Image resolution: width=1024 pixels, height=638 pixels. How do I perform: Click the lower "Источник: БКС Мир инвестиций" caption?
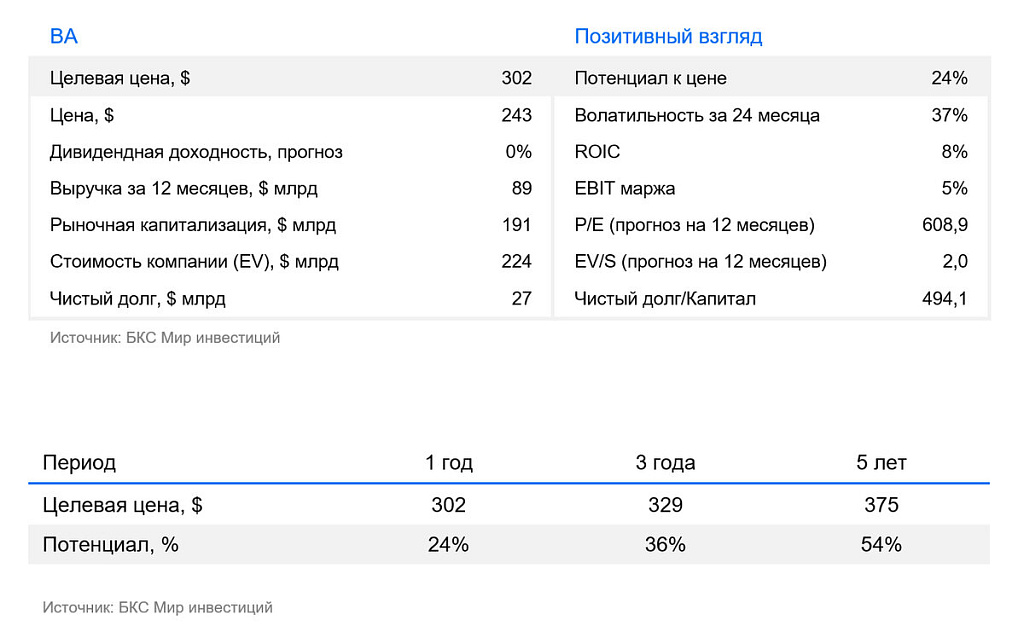coord(157,607)
